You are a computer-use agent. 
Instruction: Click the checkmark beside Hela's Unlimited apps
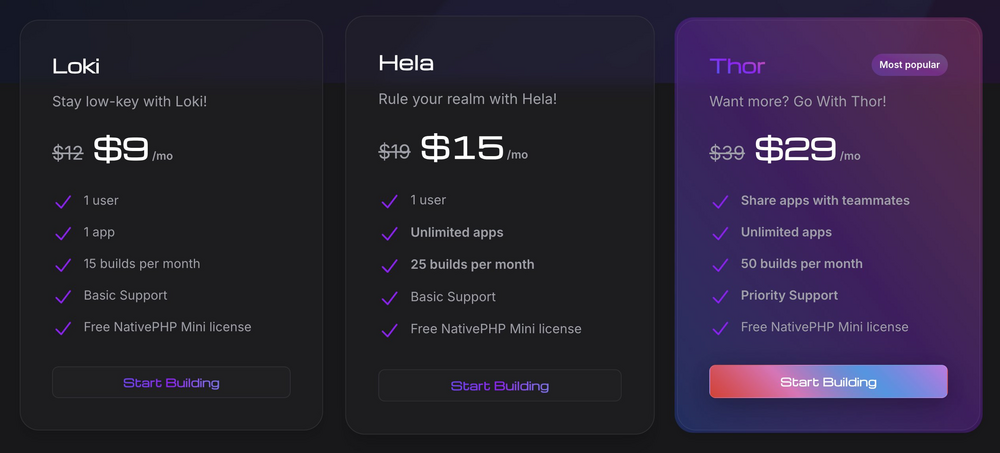(390, 233)
